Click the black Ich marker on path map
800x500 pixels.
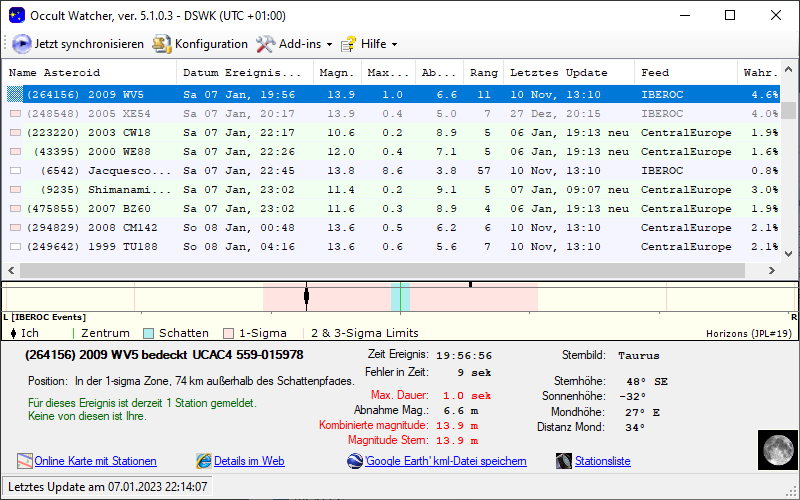tap(306, 295)
